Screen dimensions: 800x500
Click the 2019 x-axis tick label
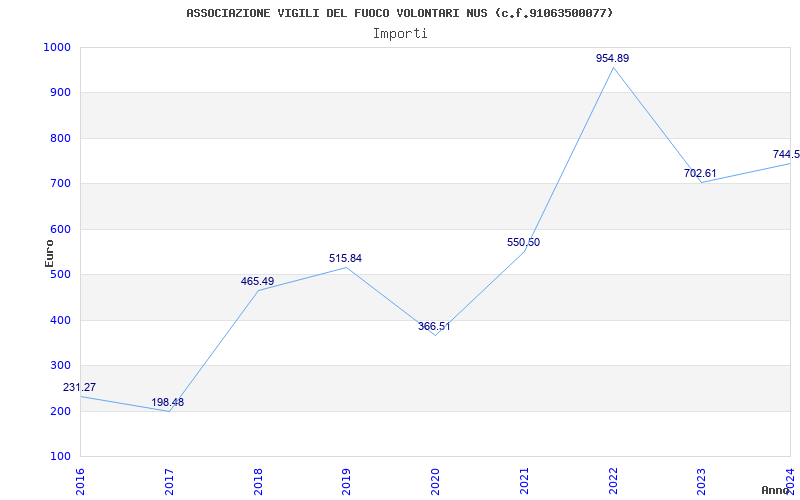[x=346, y=481]
